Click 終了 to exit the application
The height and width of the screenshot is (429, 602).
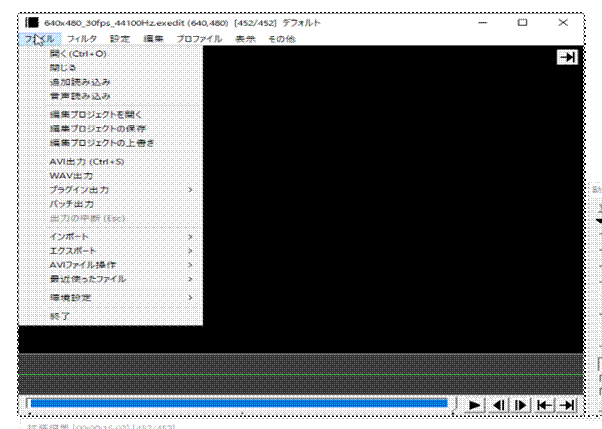point(60,316)
